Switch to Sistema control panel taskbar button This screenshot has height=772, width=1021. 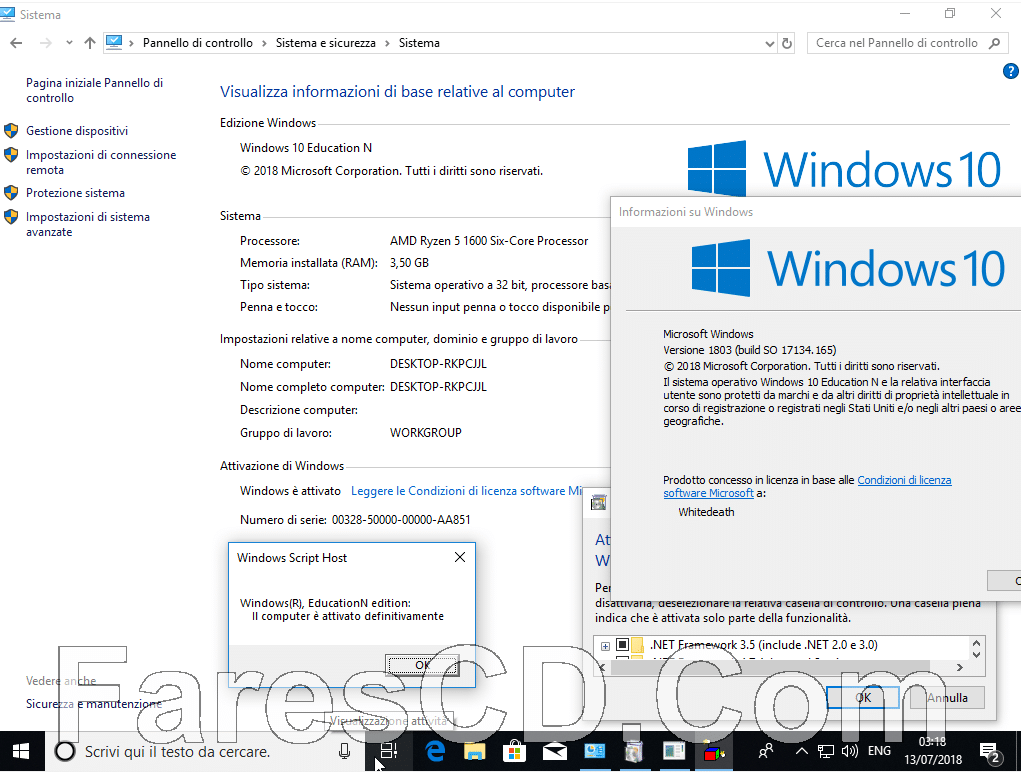pos(594,752)
